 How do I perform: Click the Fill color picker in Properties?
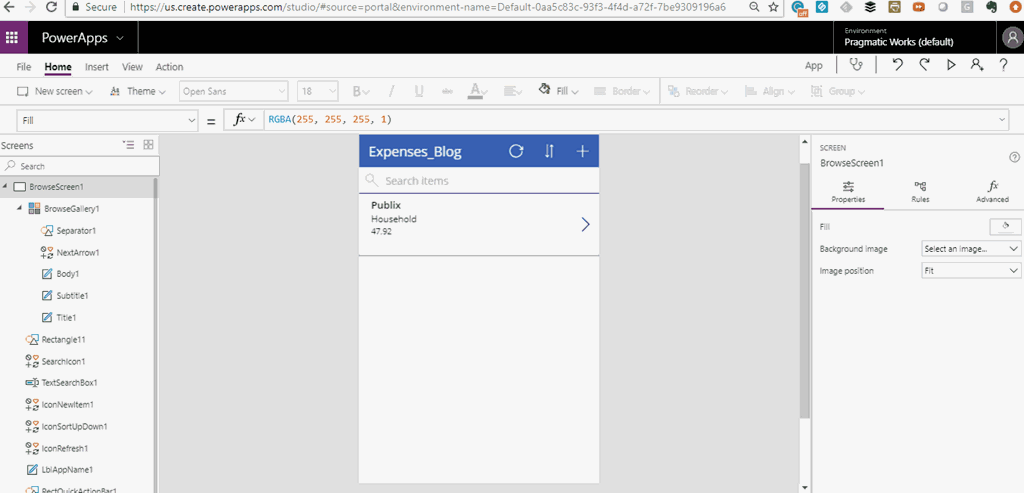(x=1004, y=227)
